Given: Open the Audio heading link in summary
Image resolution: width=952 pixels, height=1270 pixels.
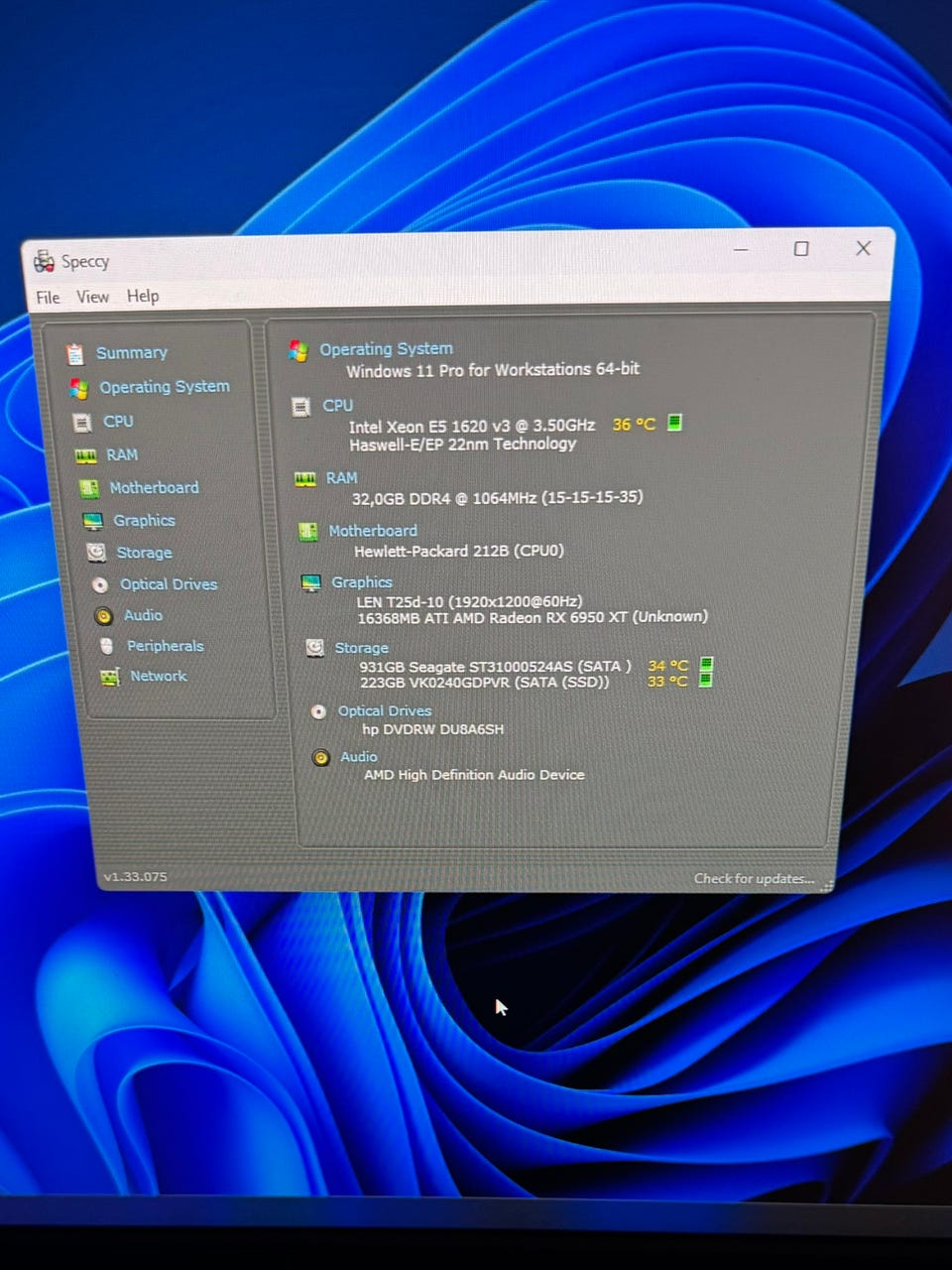Looking at the screenshot, I should 359,757.
